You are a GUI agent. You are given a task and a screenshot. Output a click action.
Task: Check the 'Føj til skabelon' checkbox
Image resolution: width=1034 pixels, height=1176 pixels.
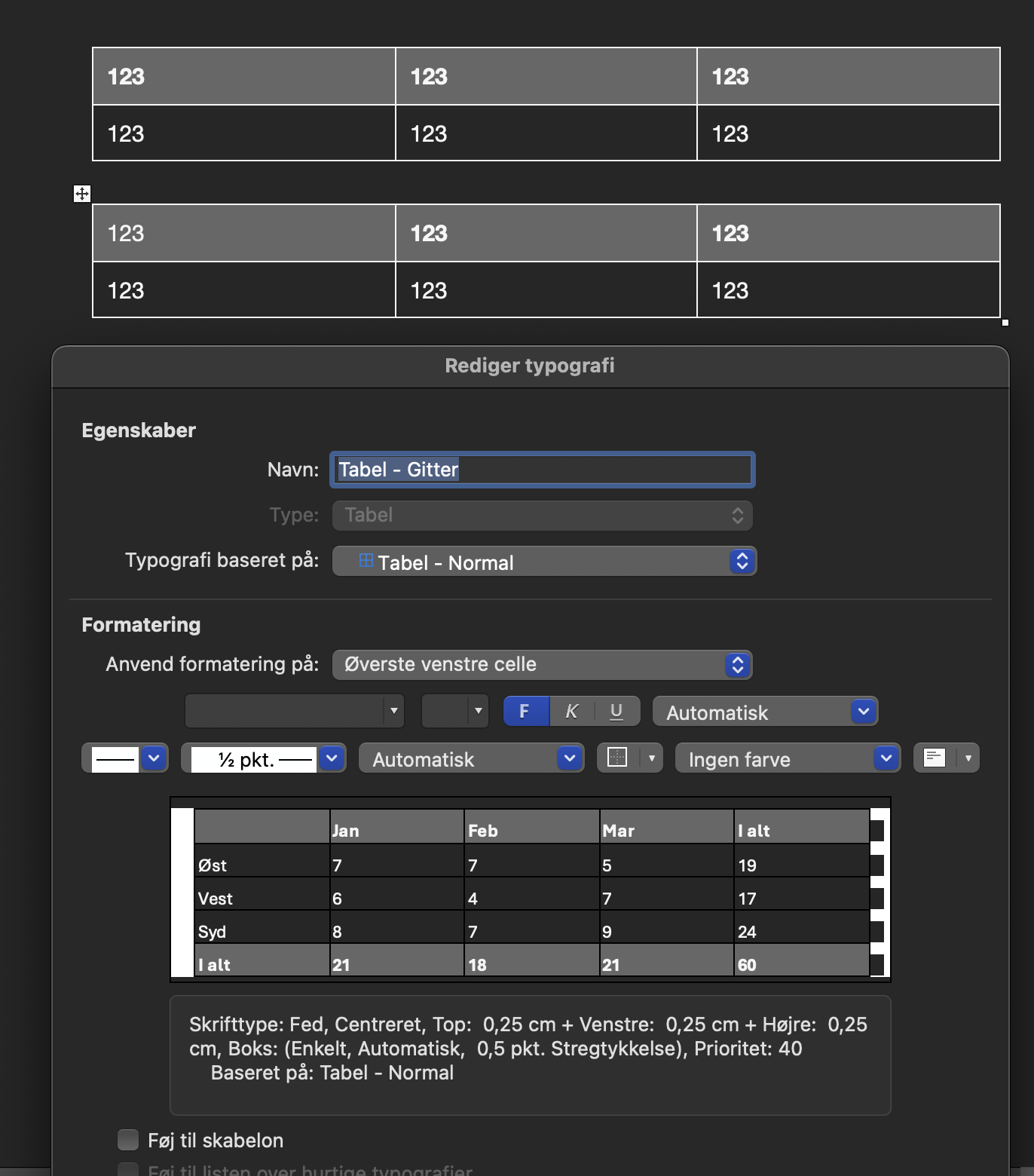[x=128, y=1140]
